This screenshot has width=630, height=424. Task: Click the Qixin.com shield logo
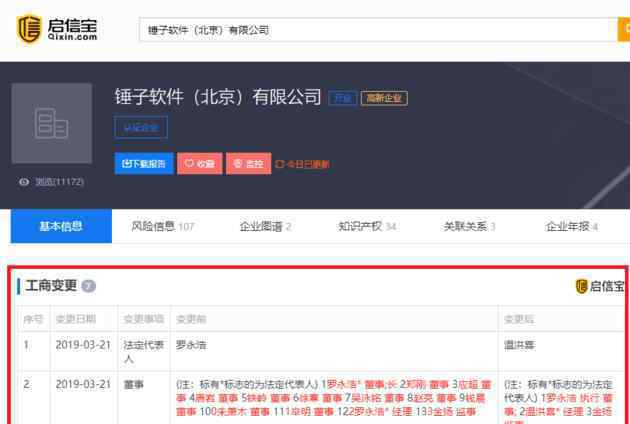click(29, 29)
